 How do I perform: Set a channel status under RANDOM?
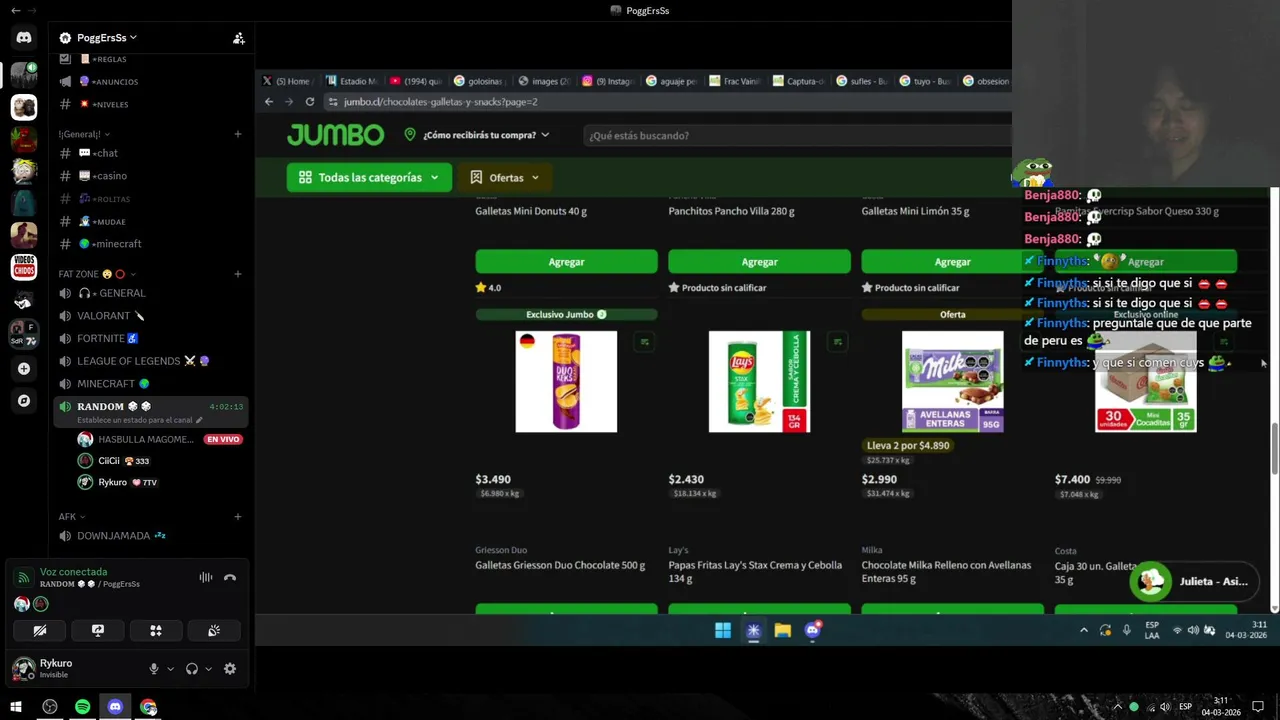(x=140, y=420)
